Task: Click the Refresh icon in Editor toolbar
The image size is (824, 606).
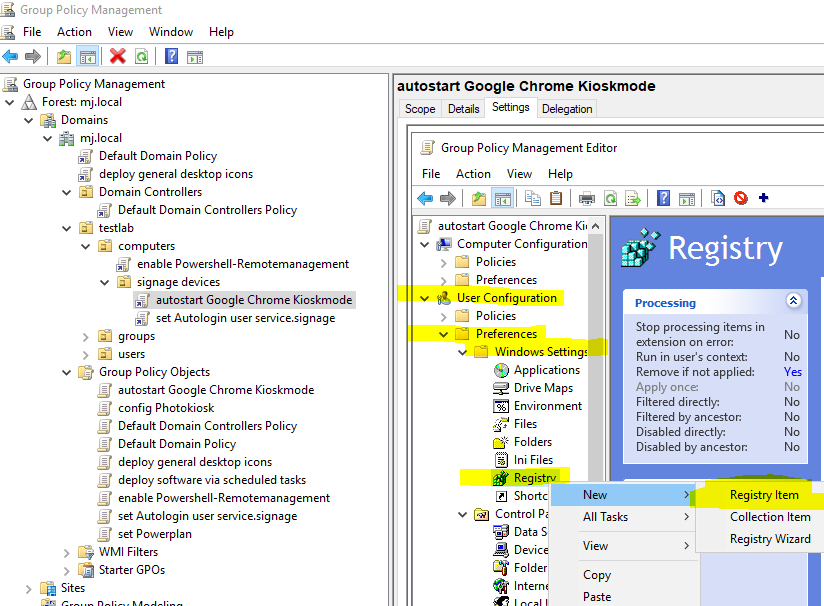Action: click(x=611, y=199)
